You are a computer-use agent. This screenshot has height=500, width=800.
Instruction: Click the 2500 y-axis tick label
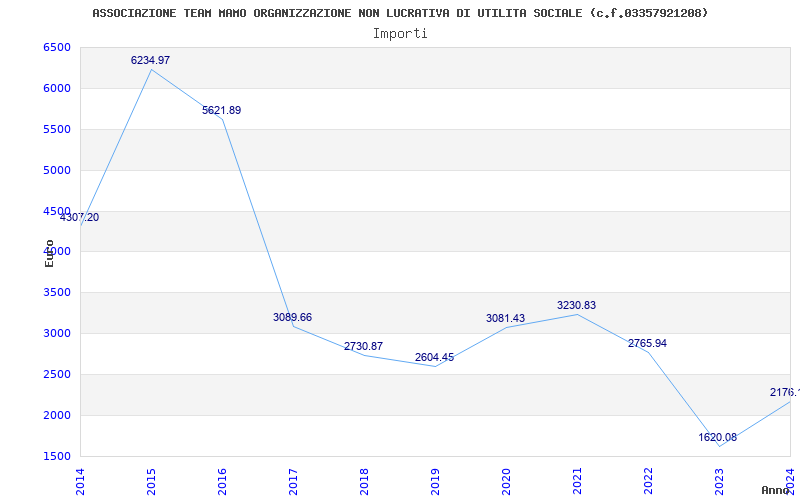pos(57,374)
